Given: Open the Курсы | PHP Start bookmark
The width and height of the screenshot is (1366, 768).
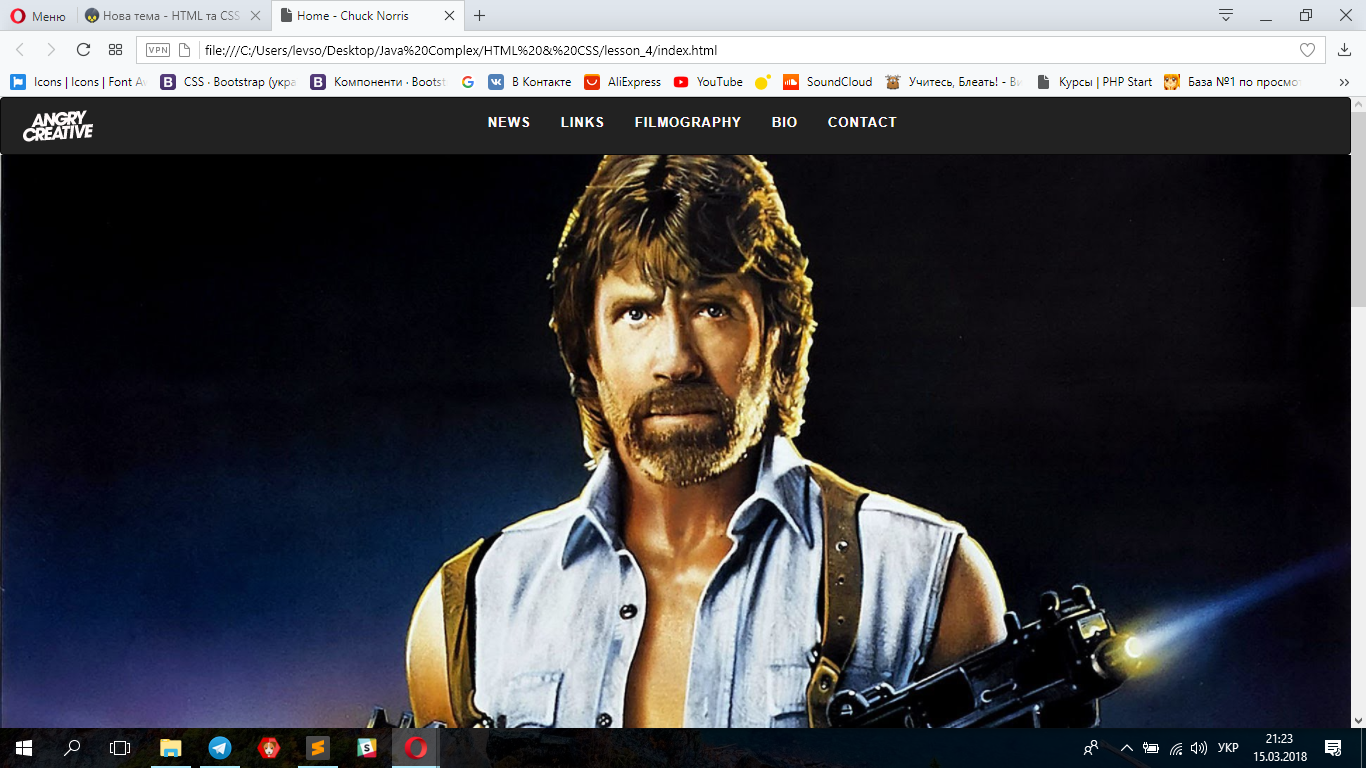Looking at the screenshot, I should click(x=1094, y=82).
